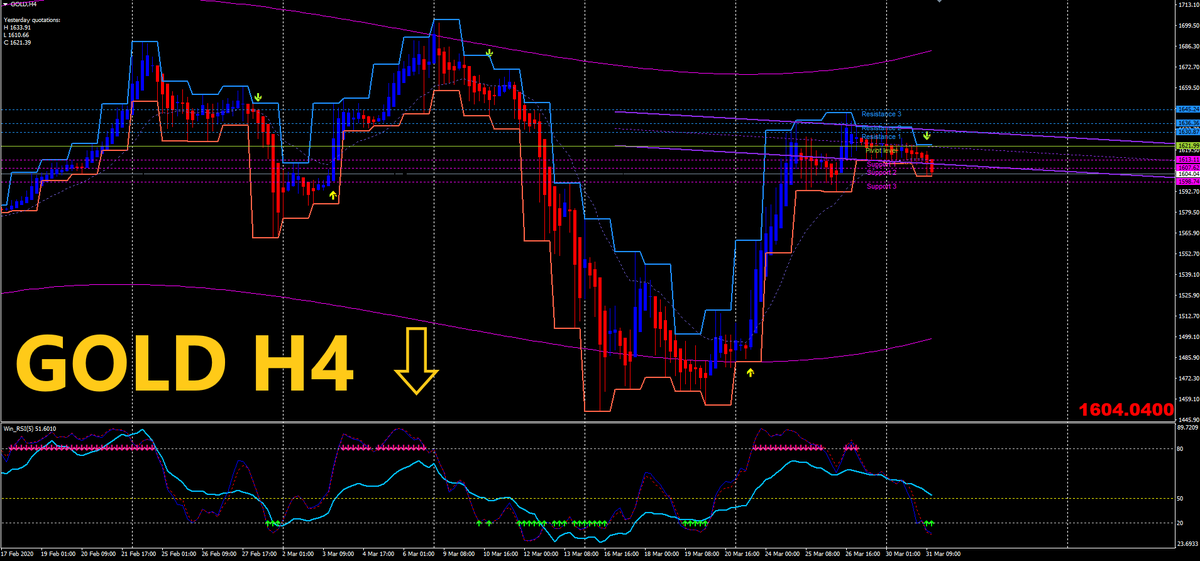Click the 13 Mar 08:00 time label
Image resolution: width=1200 pixels, height=561 pixels.
coord(582,552)
